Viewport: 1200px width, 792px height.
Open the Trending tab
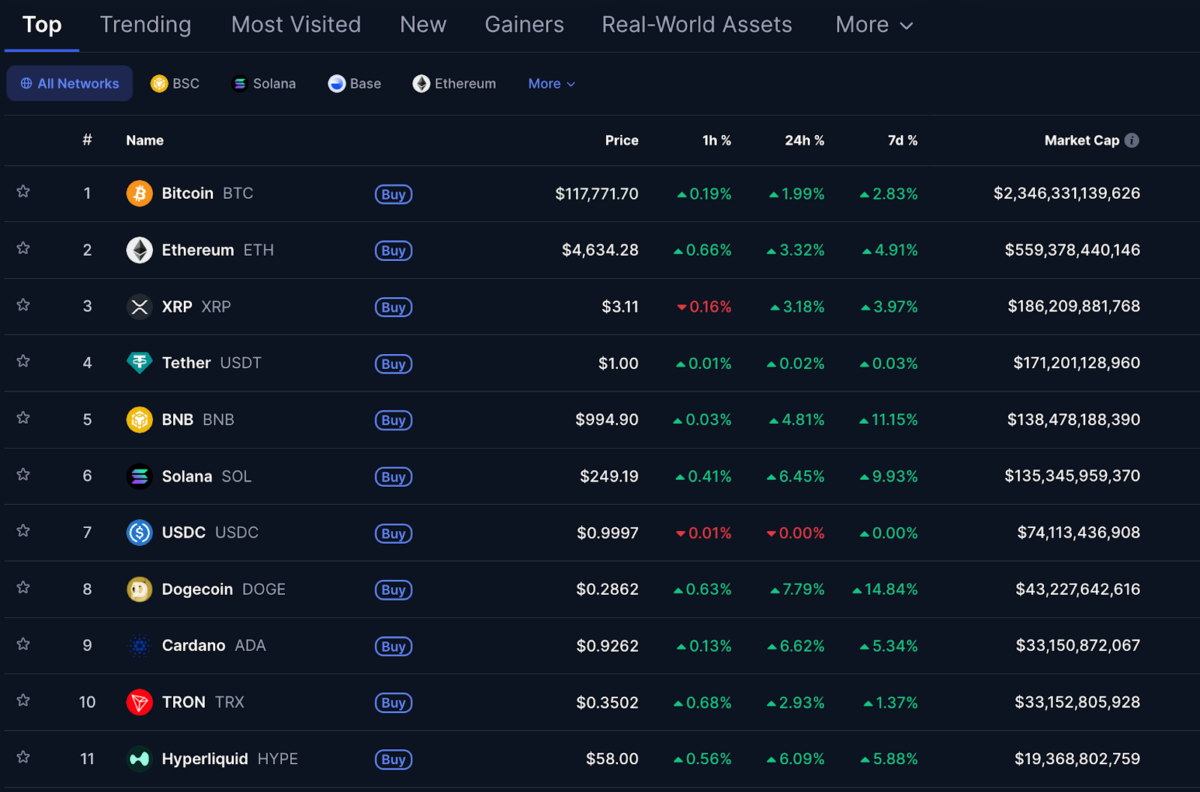coord(145,25)
